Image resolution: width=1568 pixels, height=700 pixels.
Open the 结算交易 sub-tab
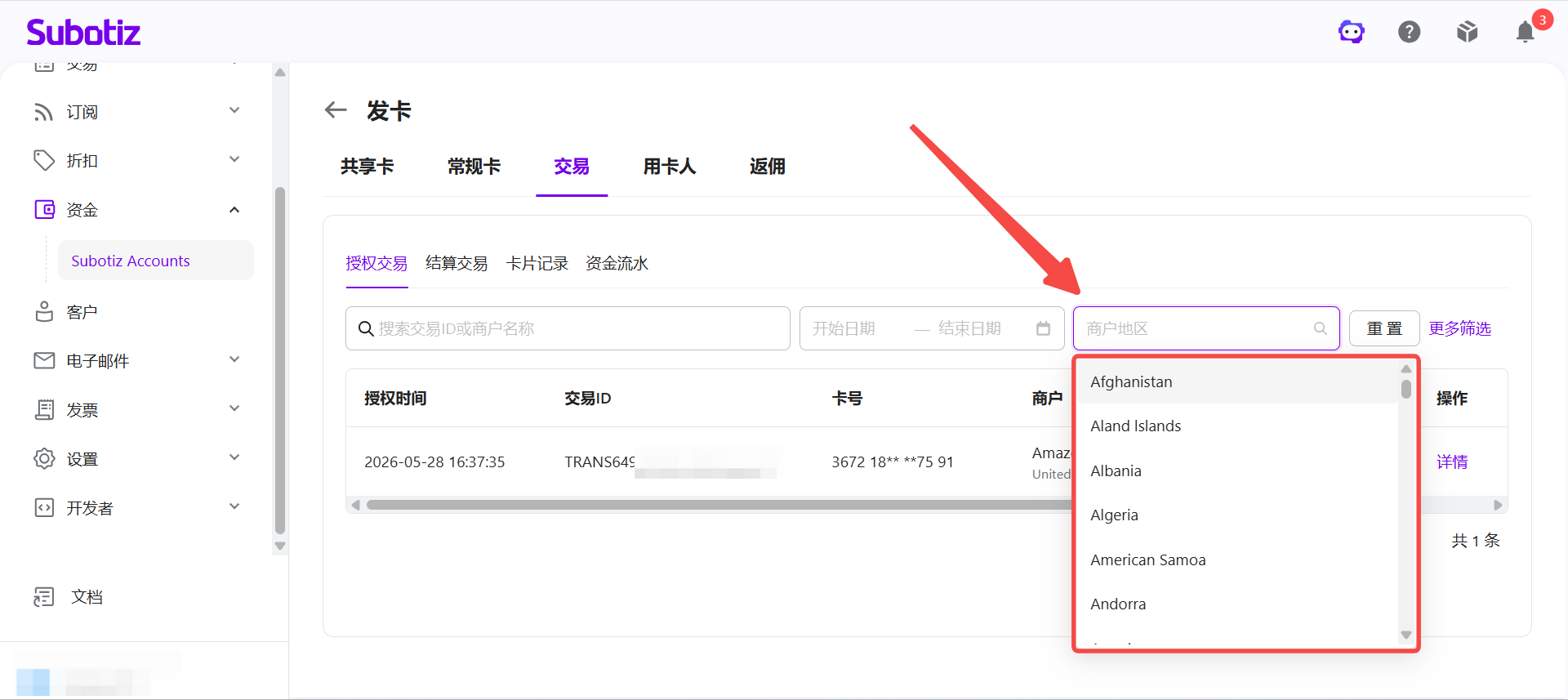457,263
